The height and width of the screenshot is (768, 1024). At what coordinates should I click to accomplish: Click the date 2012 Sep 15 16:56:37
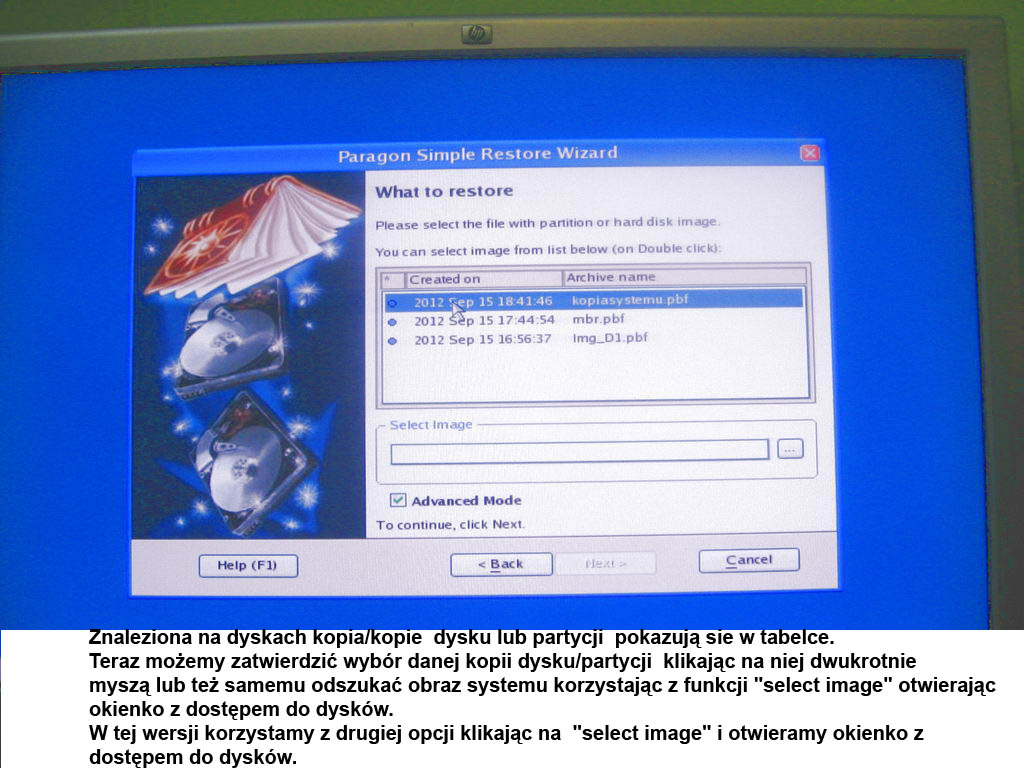(x=483, y=339)
